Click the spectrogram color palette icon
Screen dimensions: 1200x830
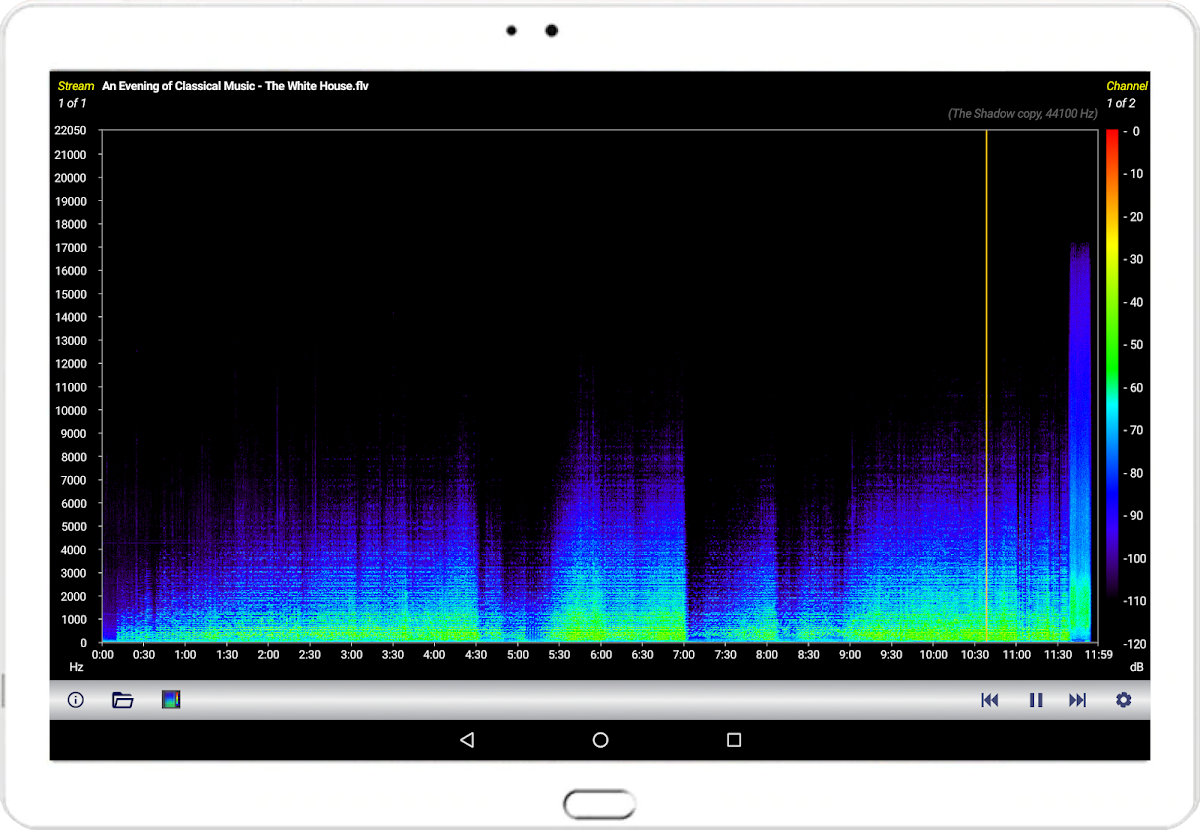pos(171,700)
